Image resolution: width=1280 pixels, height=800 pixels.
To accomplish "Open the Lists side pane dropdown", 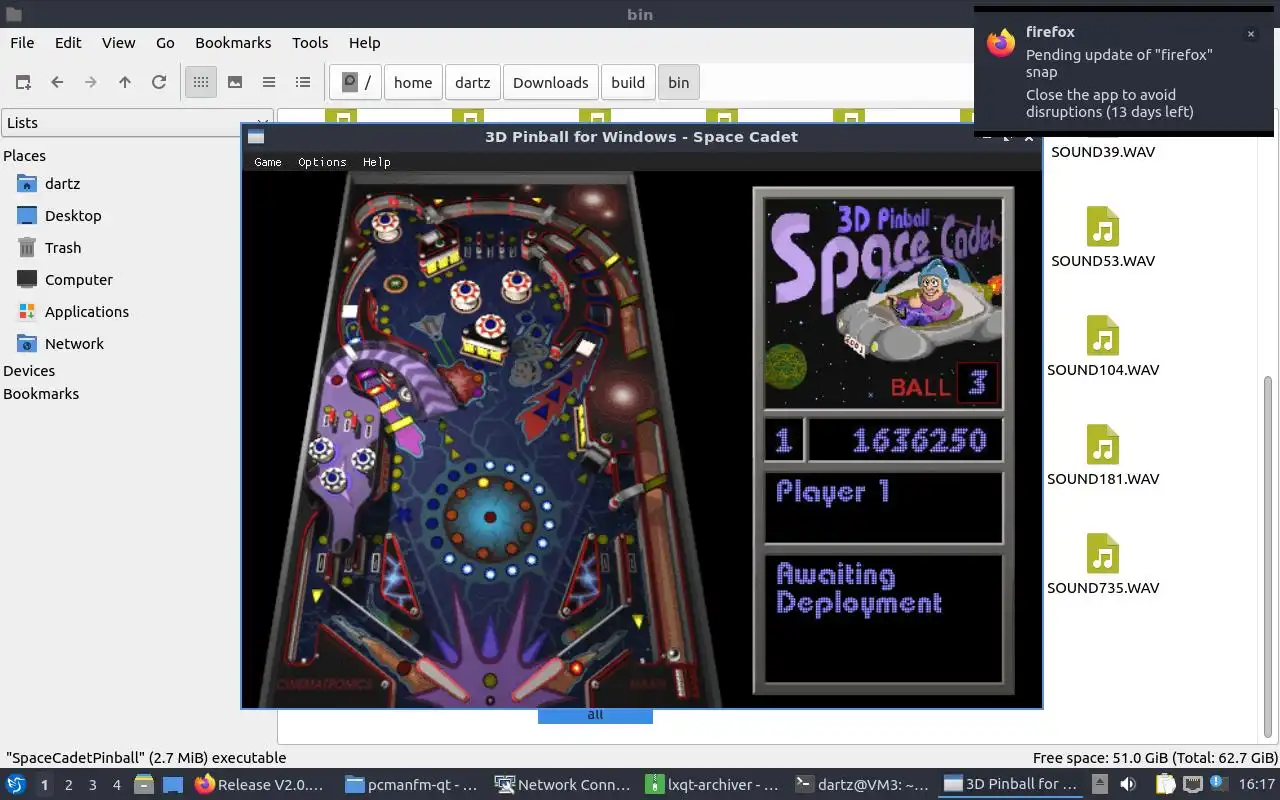I will (137, 123).
